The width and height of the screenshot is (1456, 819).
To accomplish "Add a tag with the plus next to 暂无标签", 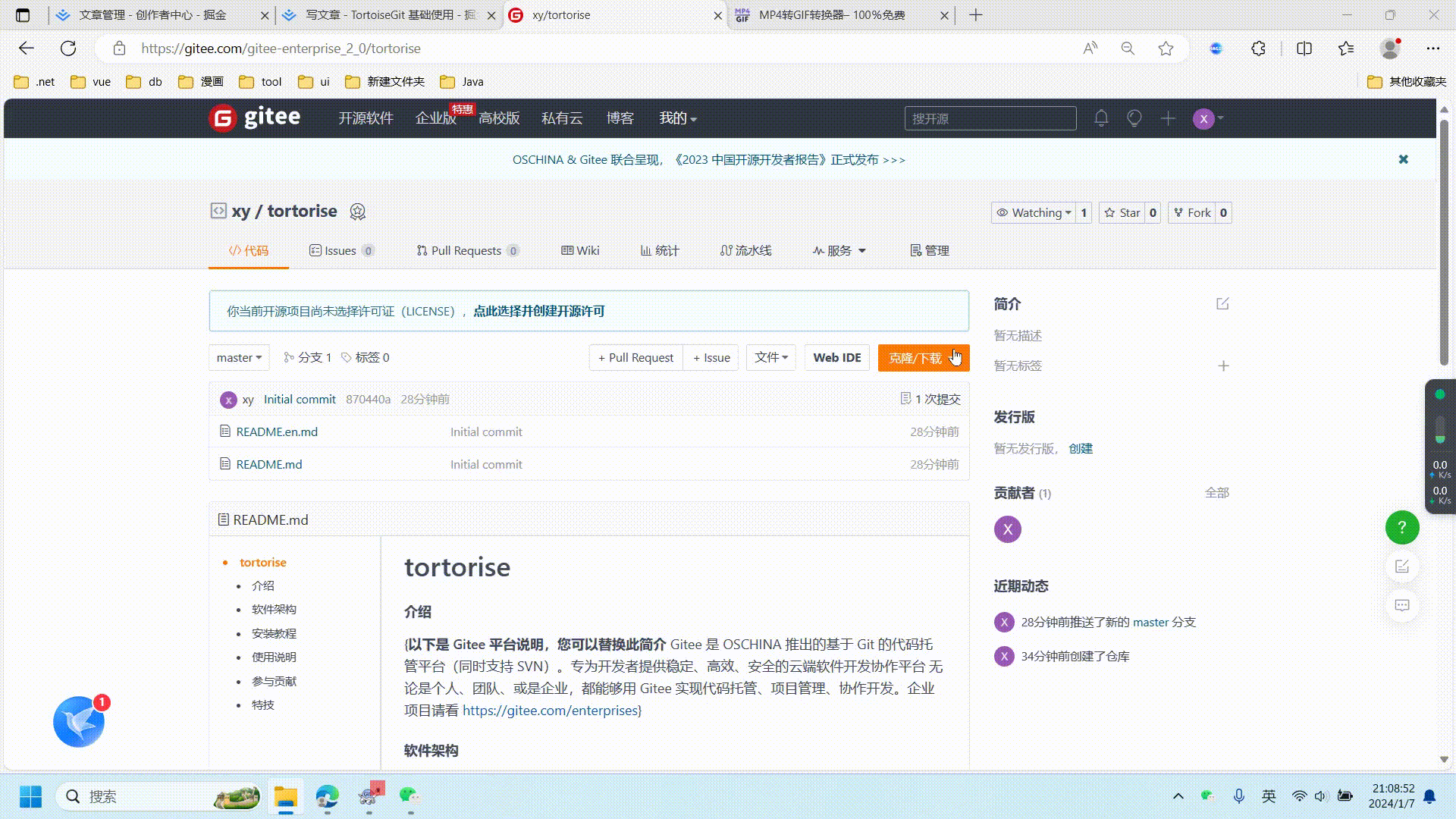I will pos(1223,366).
